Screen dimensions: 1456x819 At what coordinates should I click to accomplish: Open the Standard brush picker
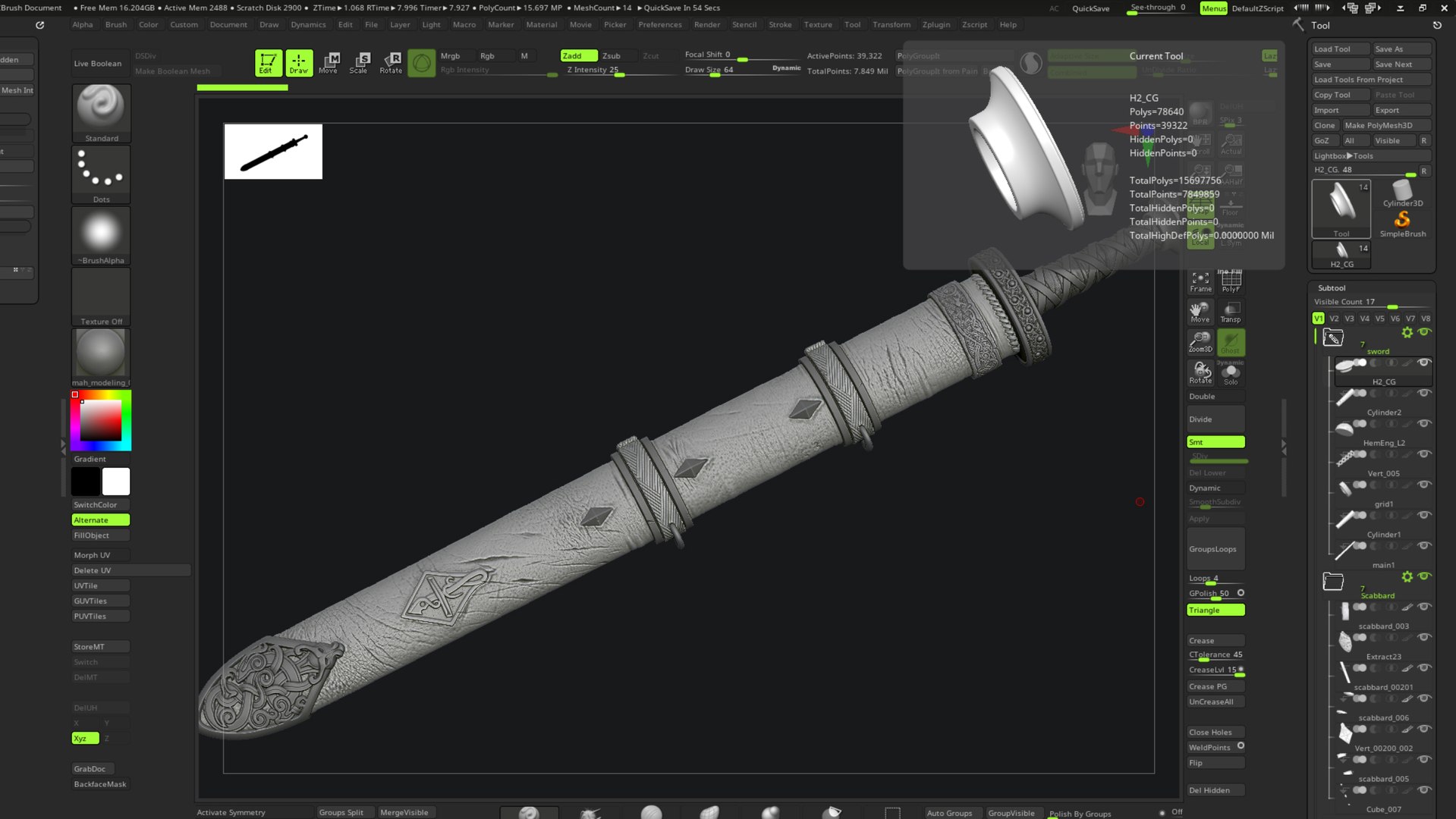101,112
